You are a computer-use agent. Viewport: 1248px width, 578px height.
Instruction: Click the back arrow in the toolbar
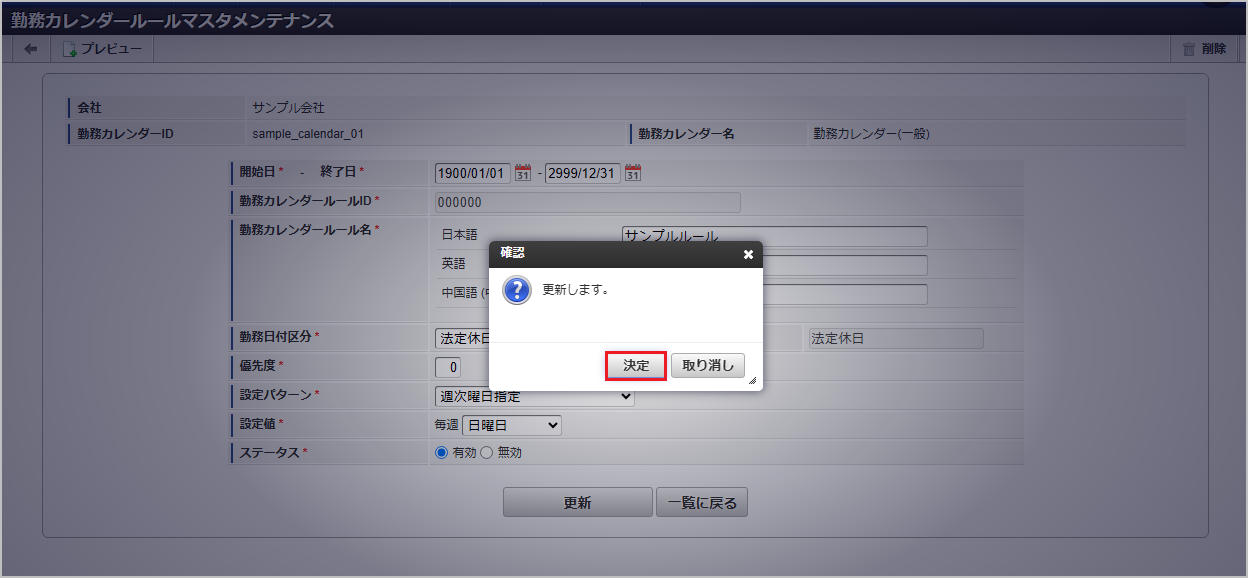click(x=29, y=48)
